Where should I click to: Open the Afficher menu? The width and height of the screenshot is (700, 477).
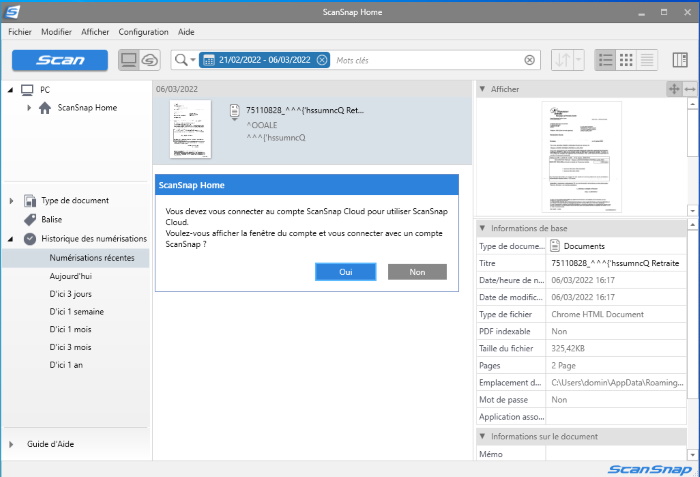[95, 32]
